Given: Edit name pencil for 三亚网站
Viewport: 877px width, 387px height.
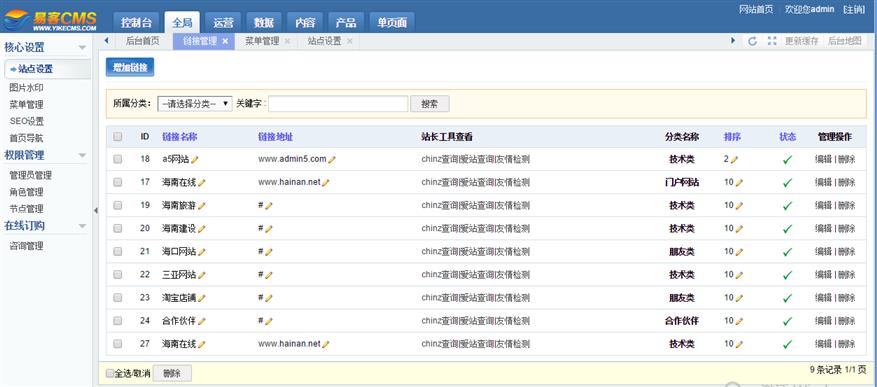Looking at the screenshot, I should 201,275.
